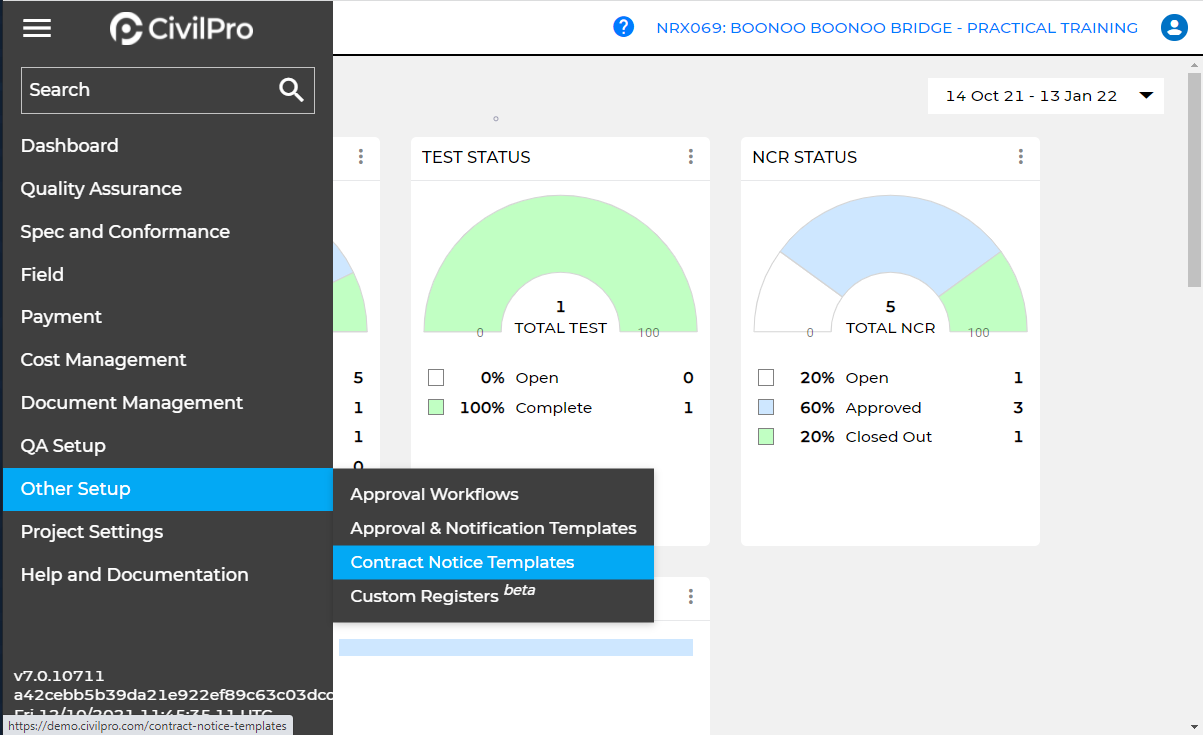Open the date range dropdown
Viewport: 1203px width, 735px height.
(x=1045, y=96)
